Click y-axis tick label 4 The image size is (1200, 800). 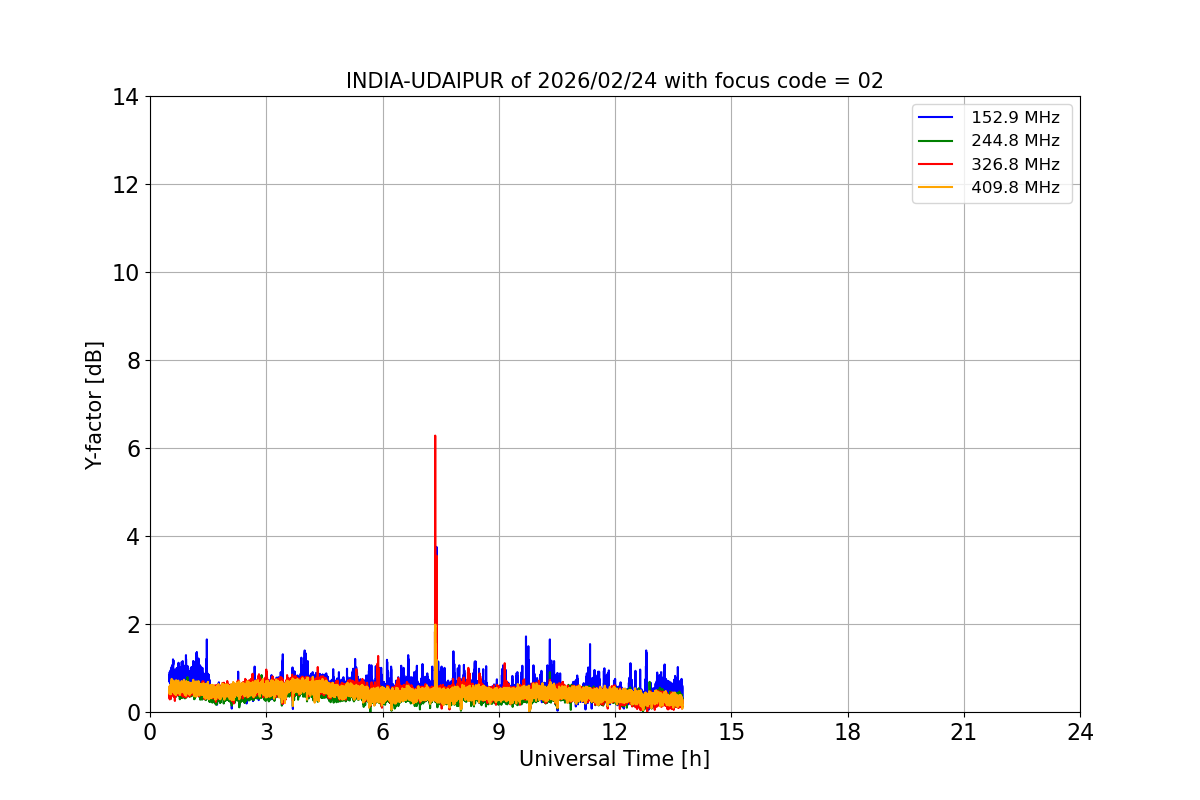[133, 537]
